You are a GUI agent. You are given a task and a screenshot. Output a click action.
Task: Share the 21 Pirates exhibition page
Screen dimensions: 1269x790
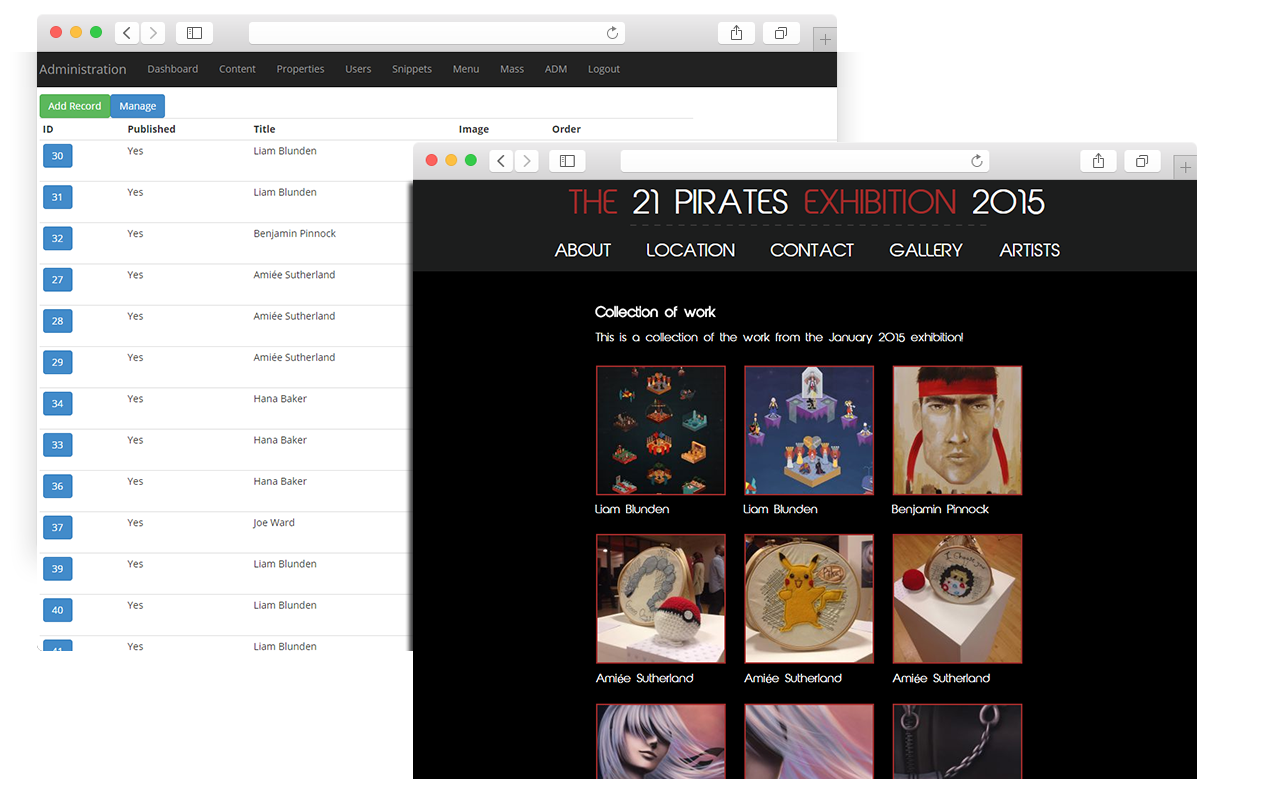(1098, 161)
